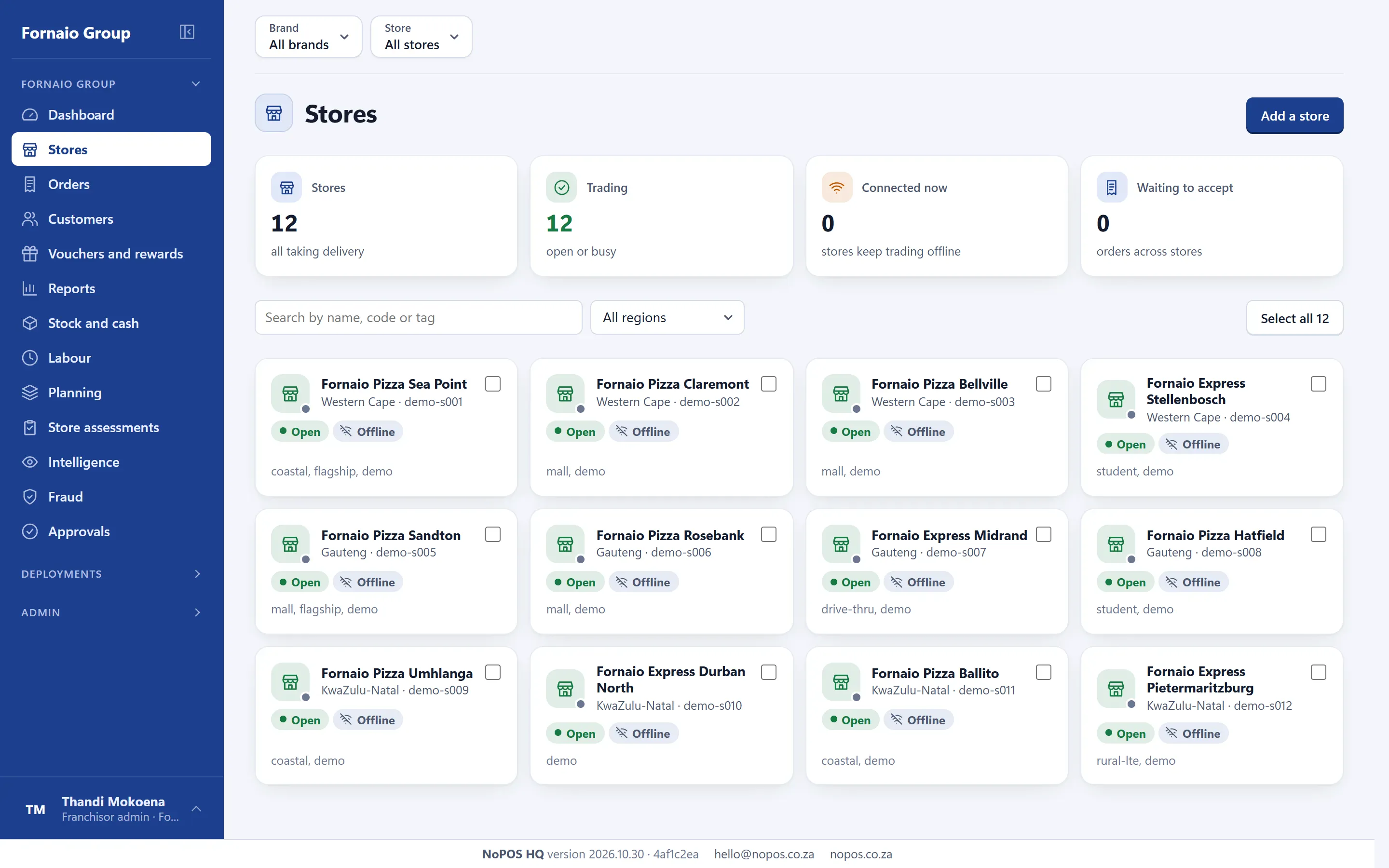Open Store assessments page
1389x868 pixels.
pyautogui.click(x=111, y=427)
